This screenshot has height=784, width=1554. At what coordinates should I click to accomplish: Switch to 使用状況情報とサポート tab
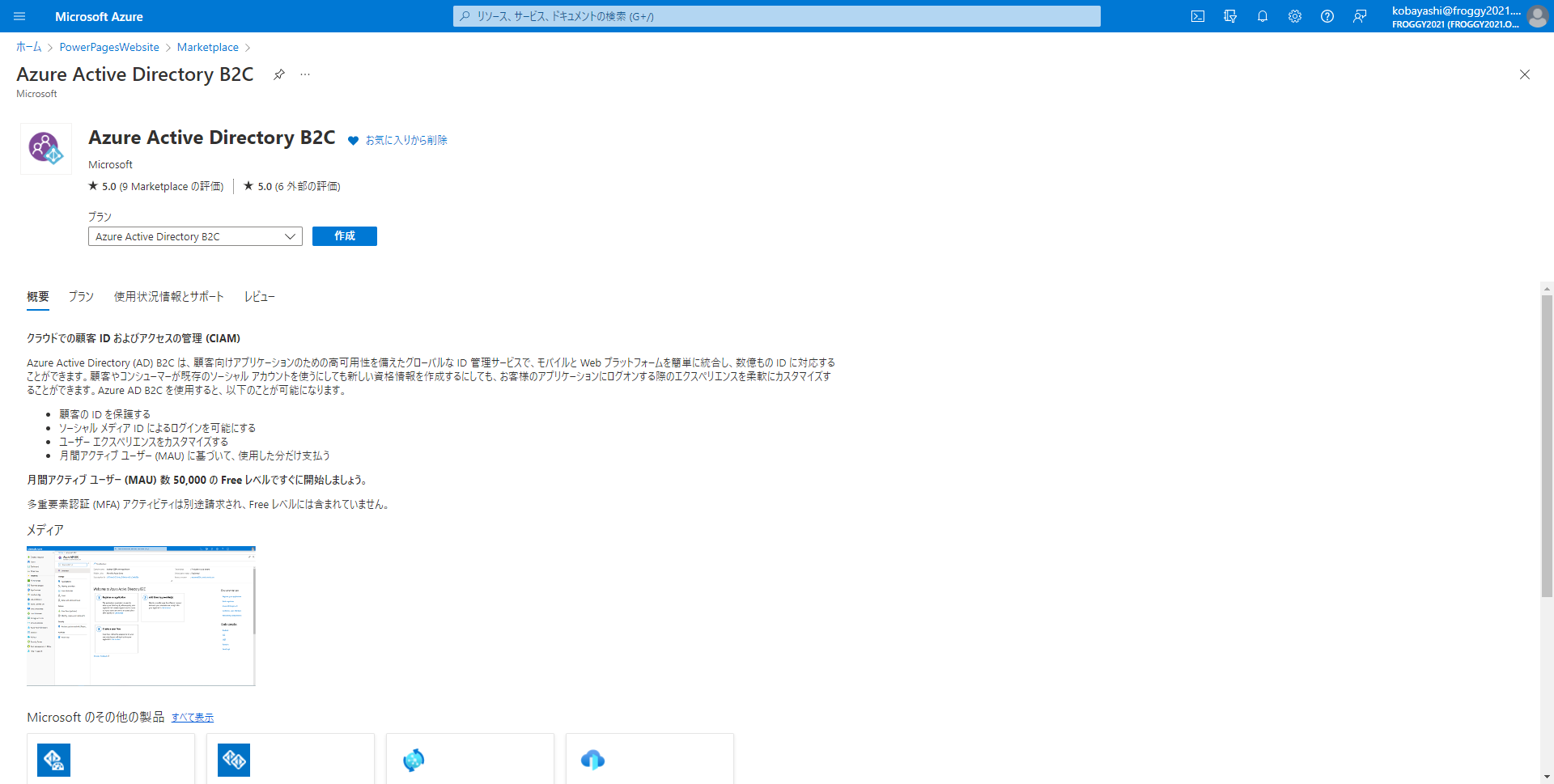(169, 297)
